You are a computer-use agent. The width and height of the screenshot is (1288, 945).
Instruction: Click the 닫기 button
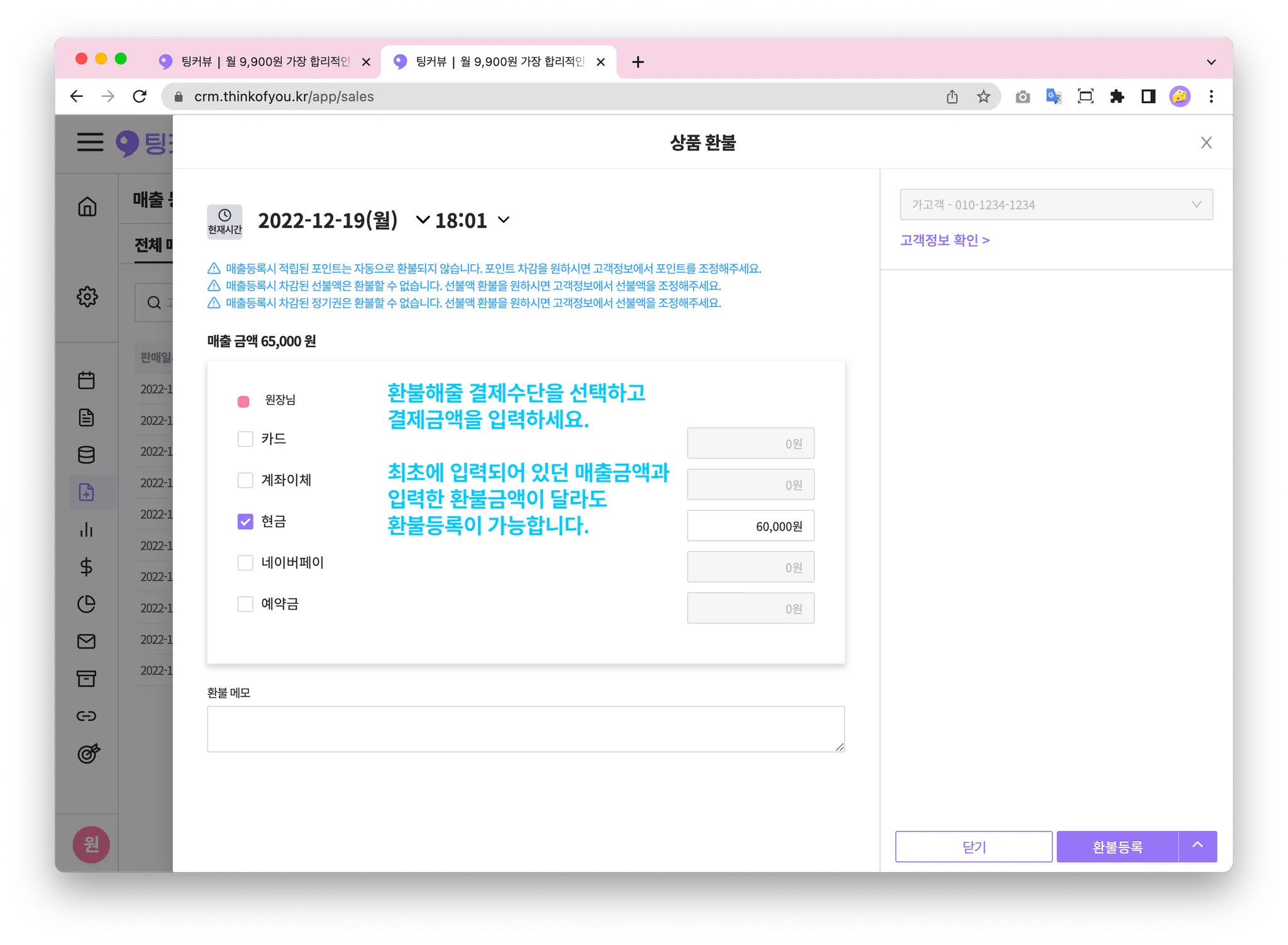pyautogui.click(x=974, y=847)
